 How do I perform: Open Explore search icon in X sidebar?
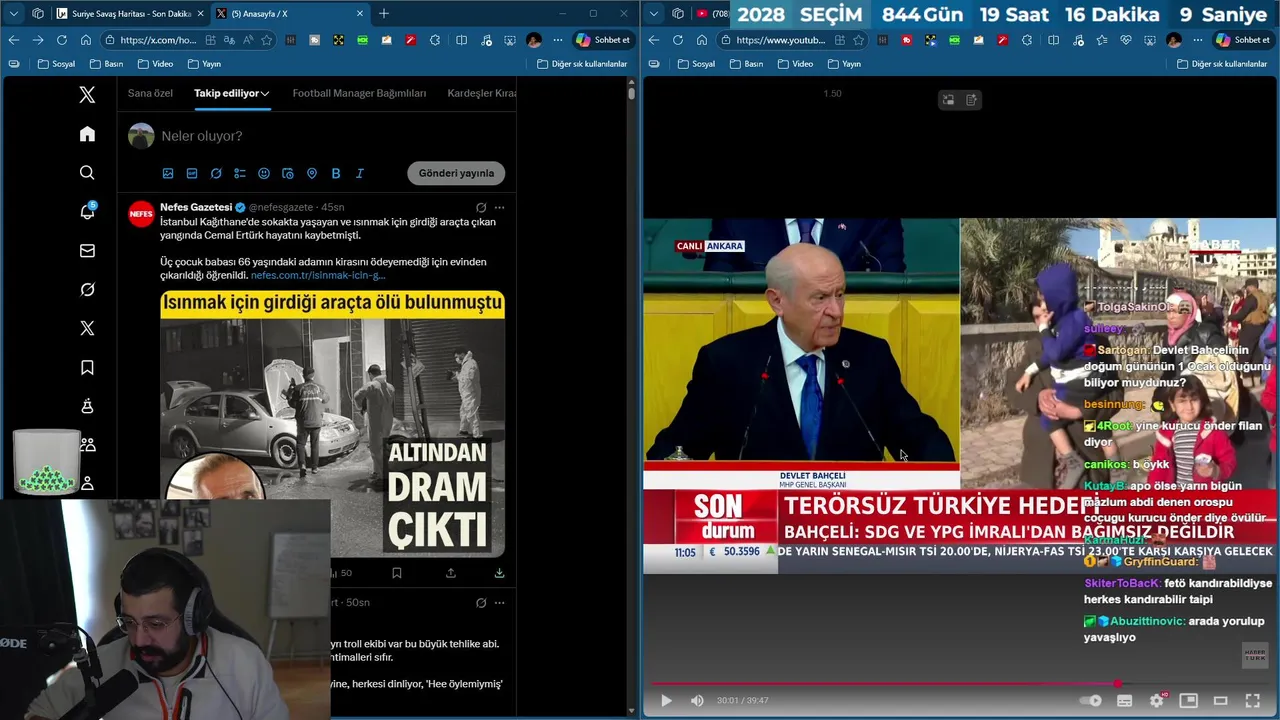[87, 173]
